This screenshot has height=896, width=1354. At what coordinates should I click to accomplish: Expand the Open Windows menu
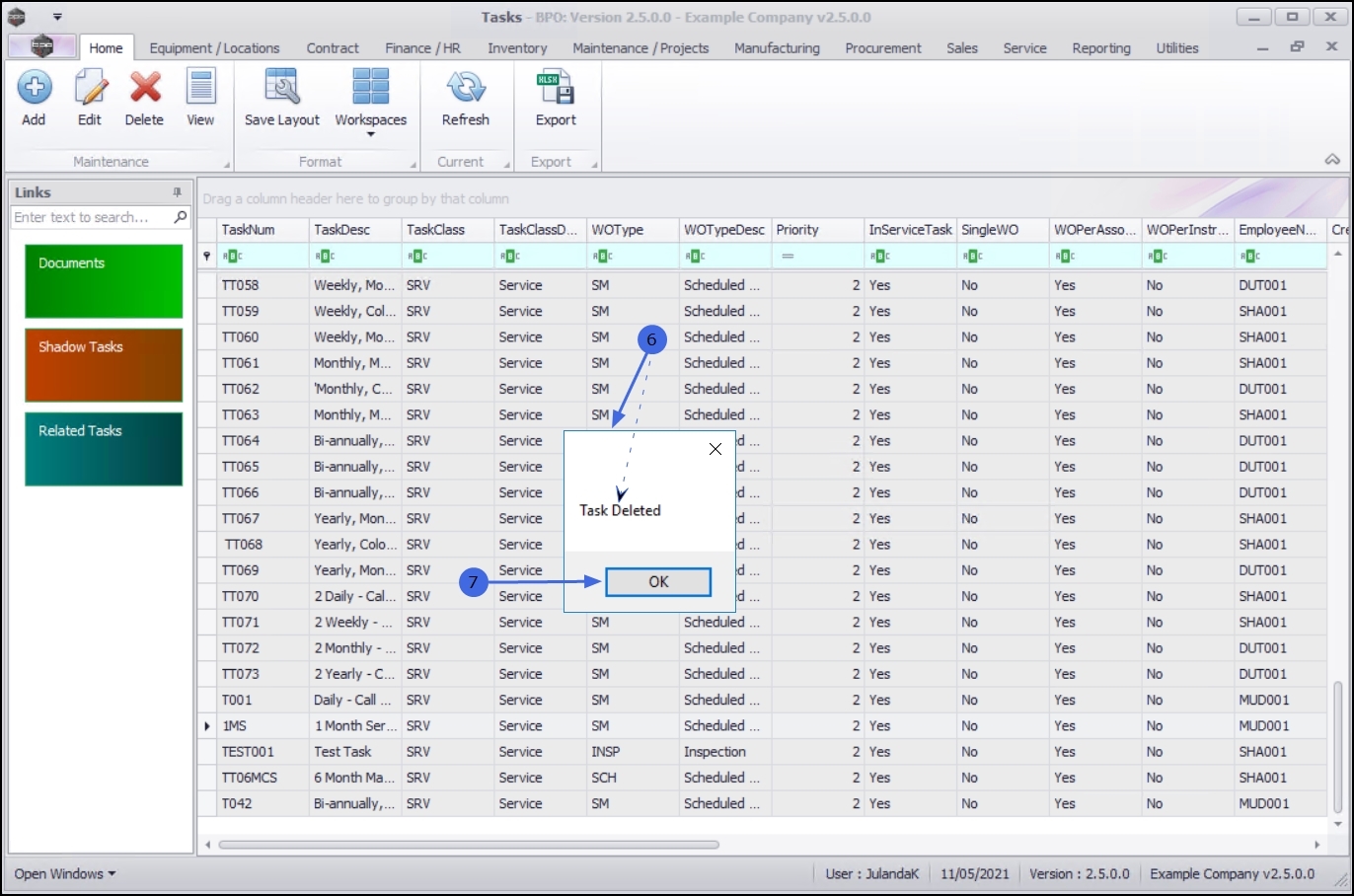click(x=65, y=873)
